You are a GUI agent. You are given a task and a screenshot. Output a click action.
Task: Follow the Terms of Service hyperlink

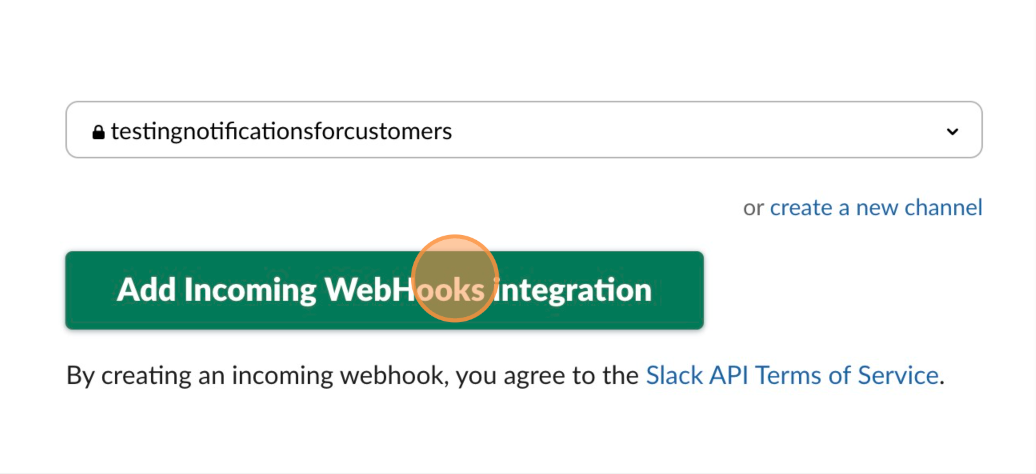point(792,375)
